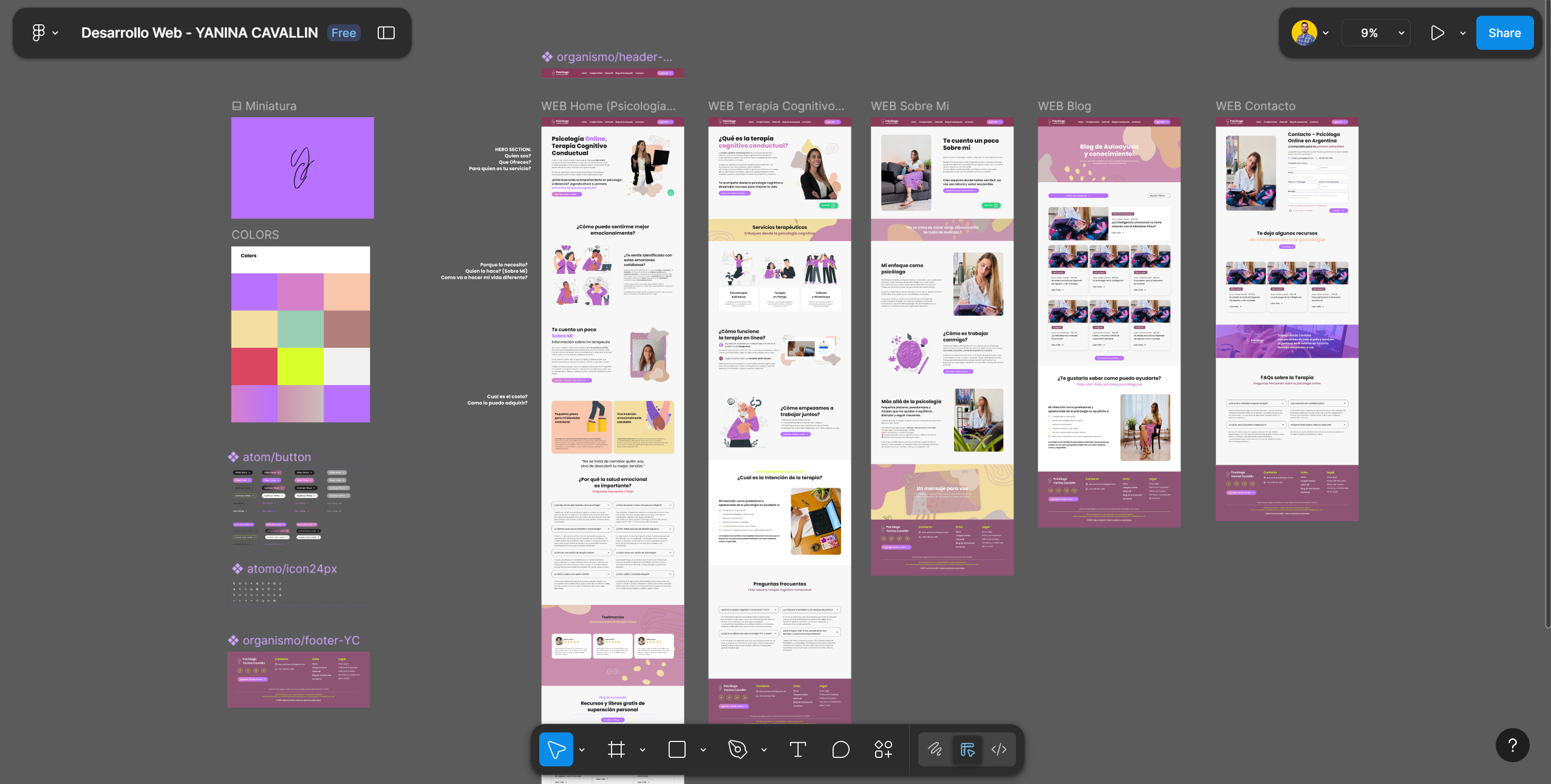This screenshot has height=784, width=1551.
Task: Select the Pen tool
Action: (x=737, y=749)
